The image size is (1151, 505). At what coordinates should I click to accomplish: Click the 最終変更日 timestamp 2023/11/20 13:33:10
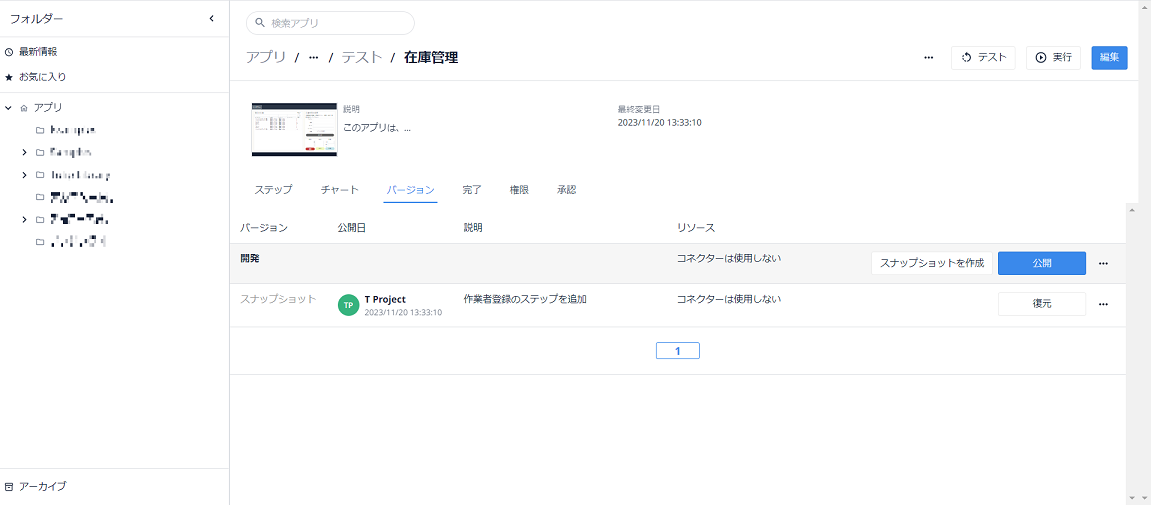660,123
